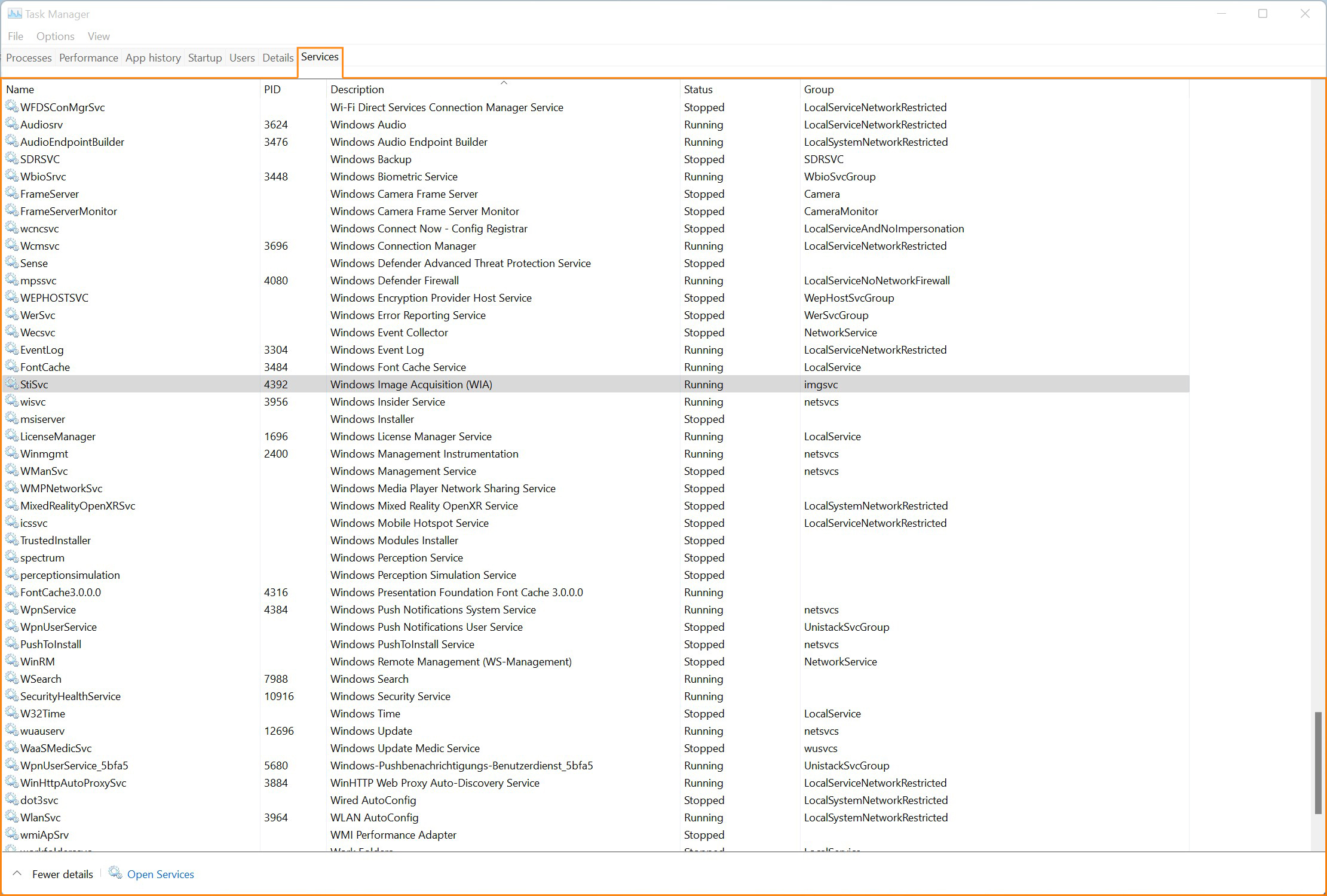
Task: Click the gear icon of StiSvc row
Action: point(11,384)
